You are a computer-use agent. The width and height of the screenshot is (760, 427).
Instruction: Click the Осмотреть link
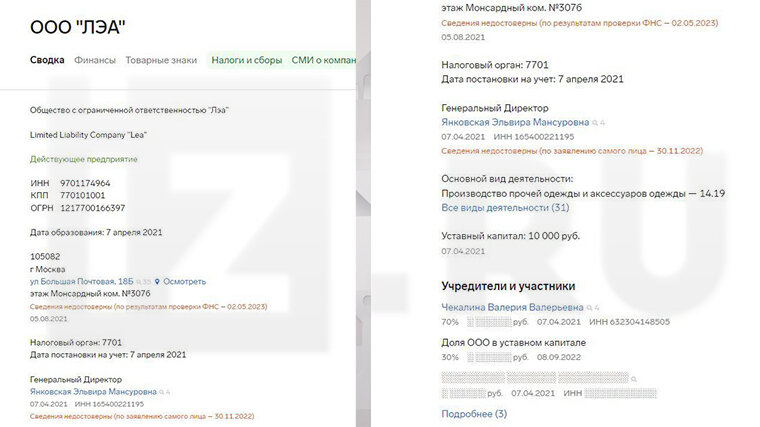click(x=184, y=281)
